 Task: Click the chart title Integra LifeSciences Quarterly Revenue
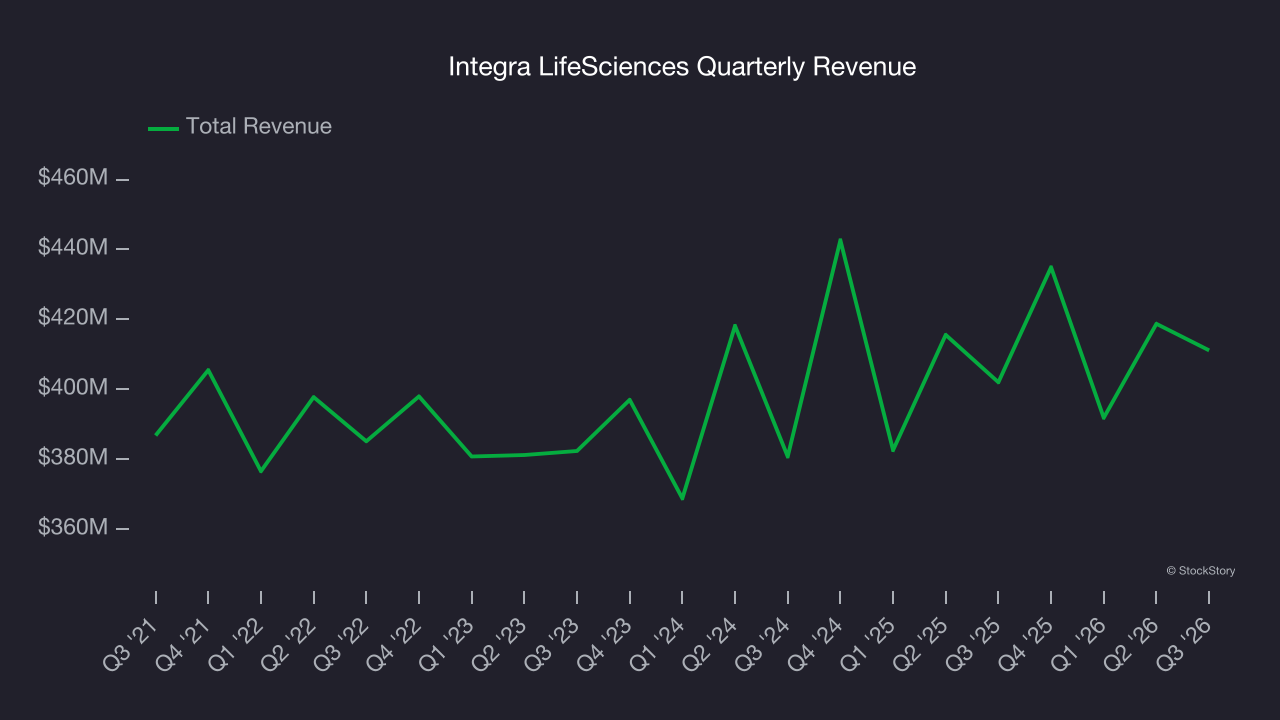682,67
